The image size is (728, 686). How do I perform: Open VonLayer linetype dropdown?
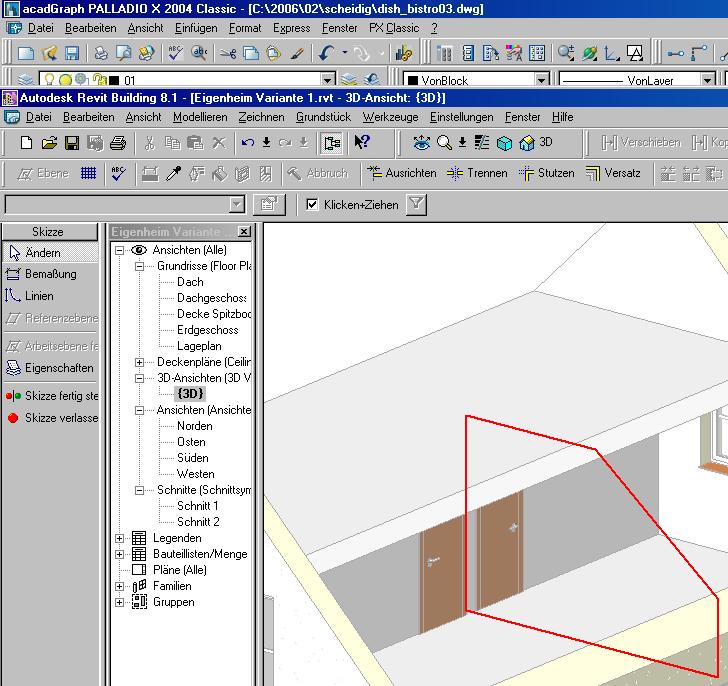pos(708,80)
